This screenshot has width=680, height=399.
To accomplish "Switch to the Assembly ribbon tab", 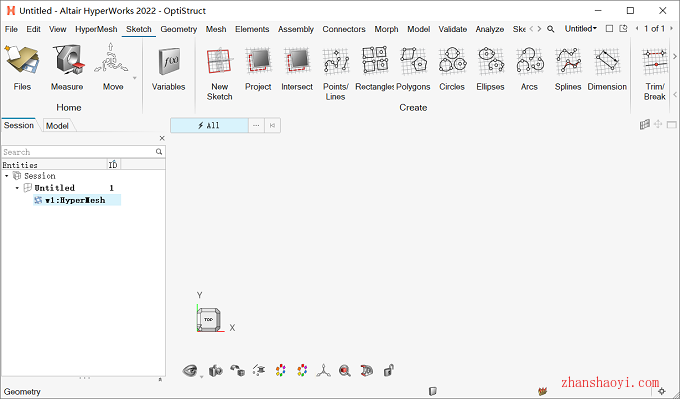I will 296,29.
